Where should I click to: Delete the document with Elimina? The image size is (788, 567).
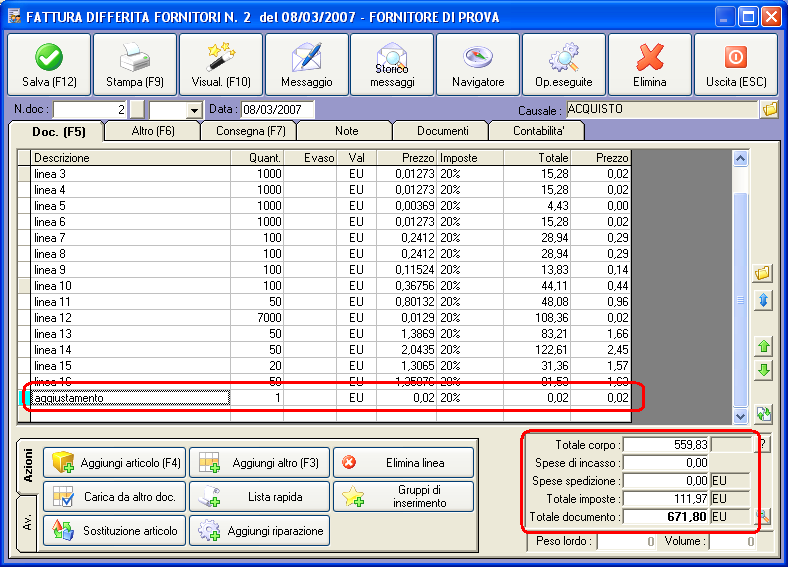(x=649, y=64)
